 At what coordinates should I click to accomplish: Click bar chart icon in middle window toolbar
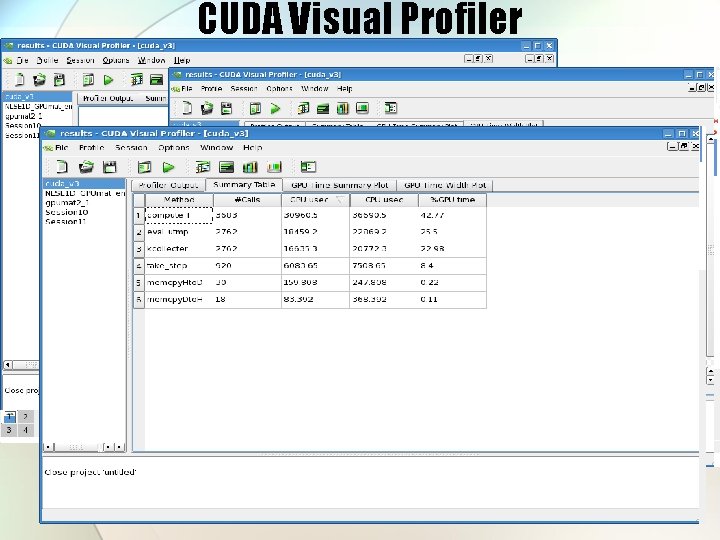pyautogui.click(x=343, y=108)
